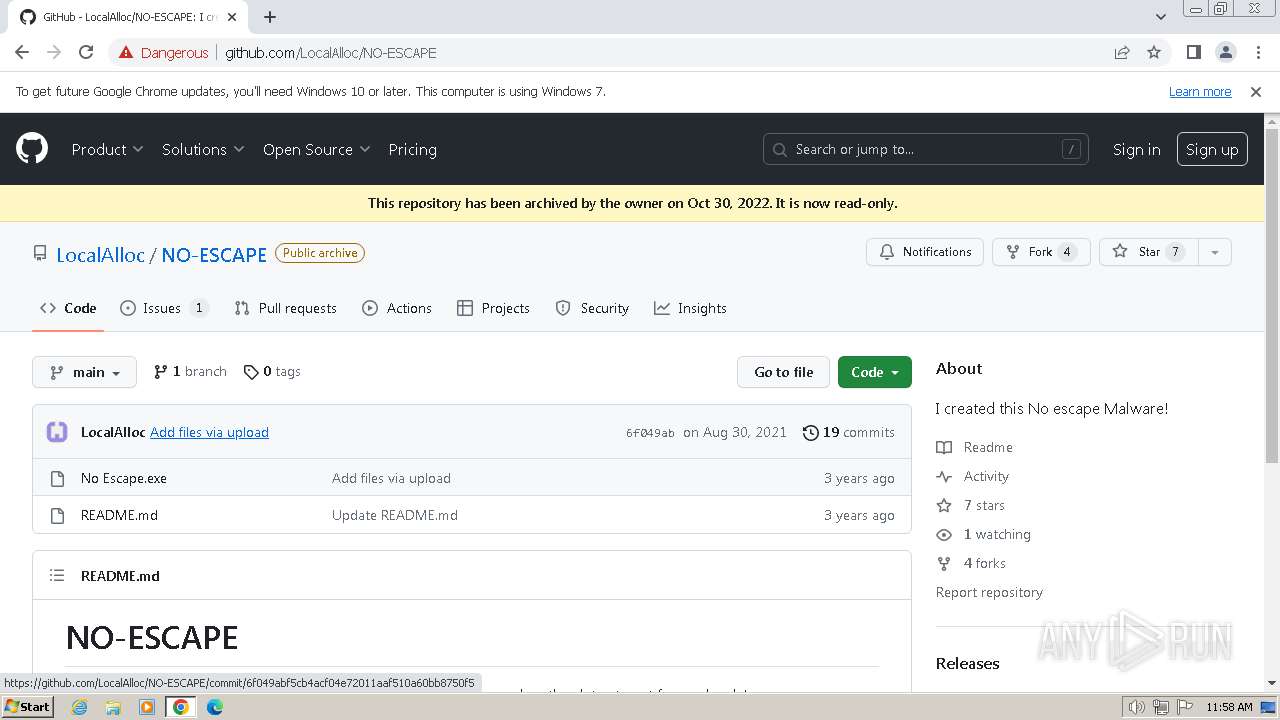Image resolution: width=1280 pixels, height=720 pixels.
Task: Launch Internet Explorer from taskbar
Action: point(79,707)
